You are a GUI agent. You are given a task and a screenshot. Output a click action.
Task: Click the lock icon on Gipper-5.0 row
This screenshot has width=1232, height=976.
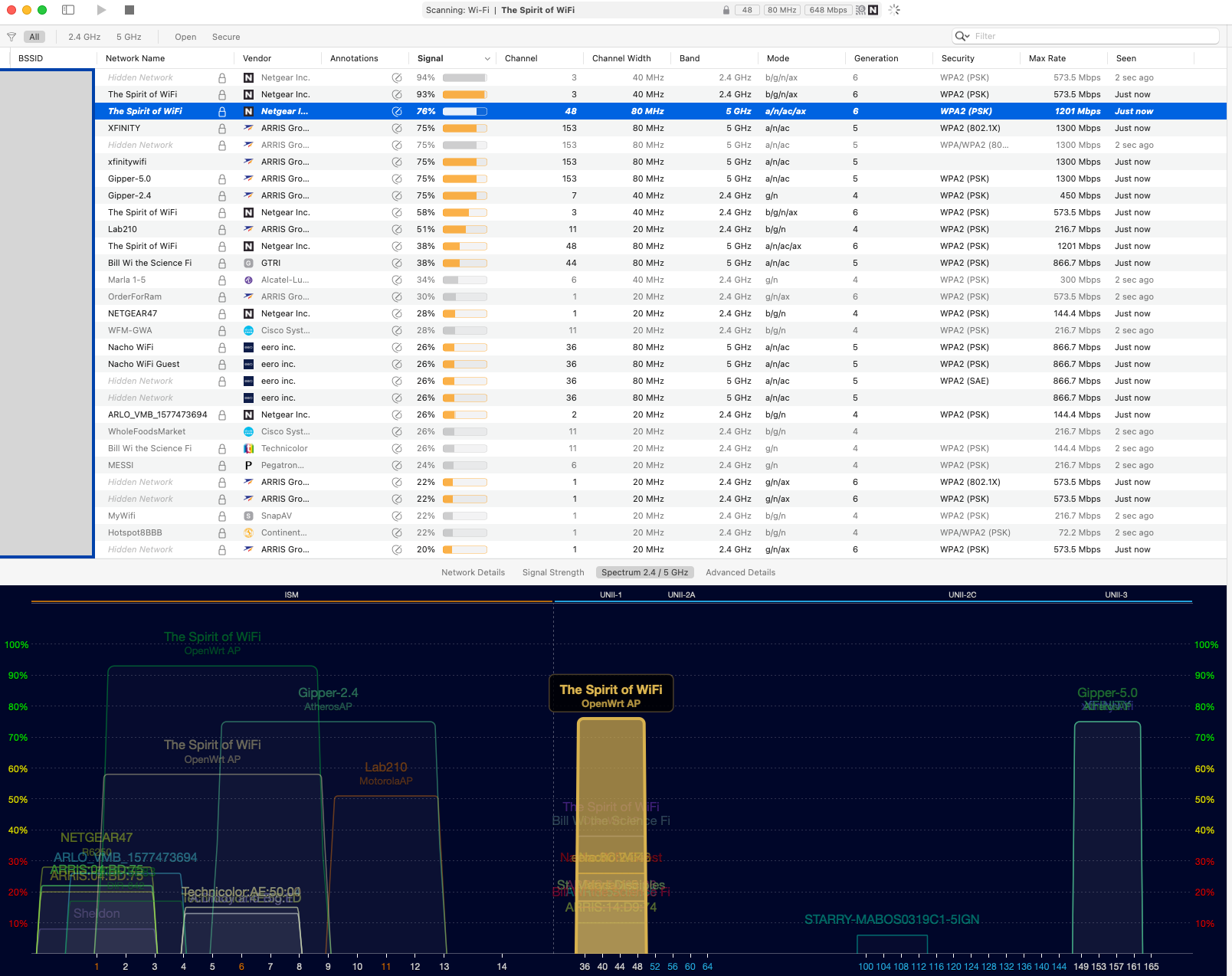[x=222, y=179]
